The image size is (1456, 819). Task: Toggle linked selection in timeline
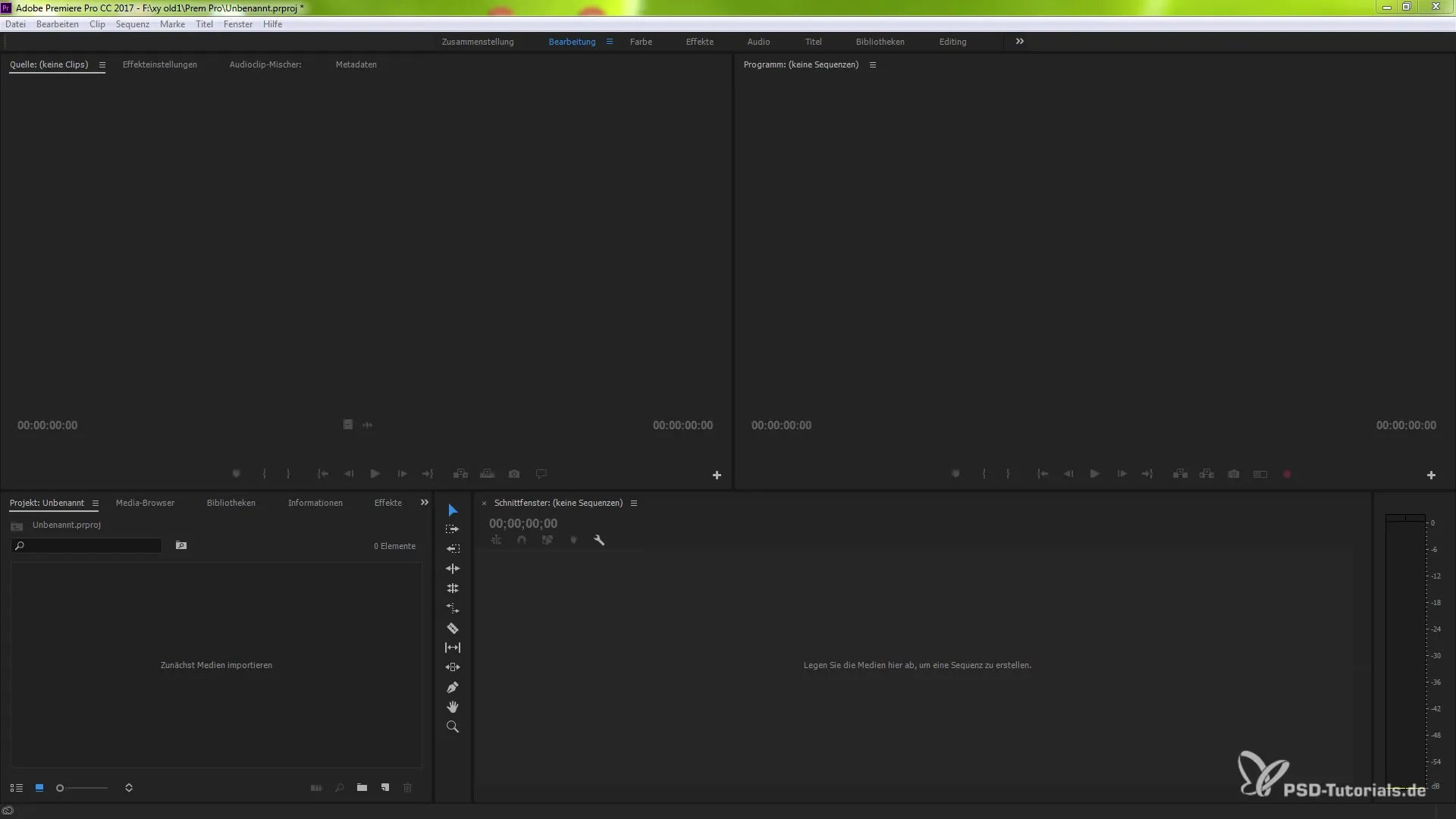click(x=548, y=540)
